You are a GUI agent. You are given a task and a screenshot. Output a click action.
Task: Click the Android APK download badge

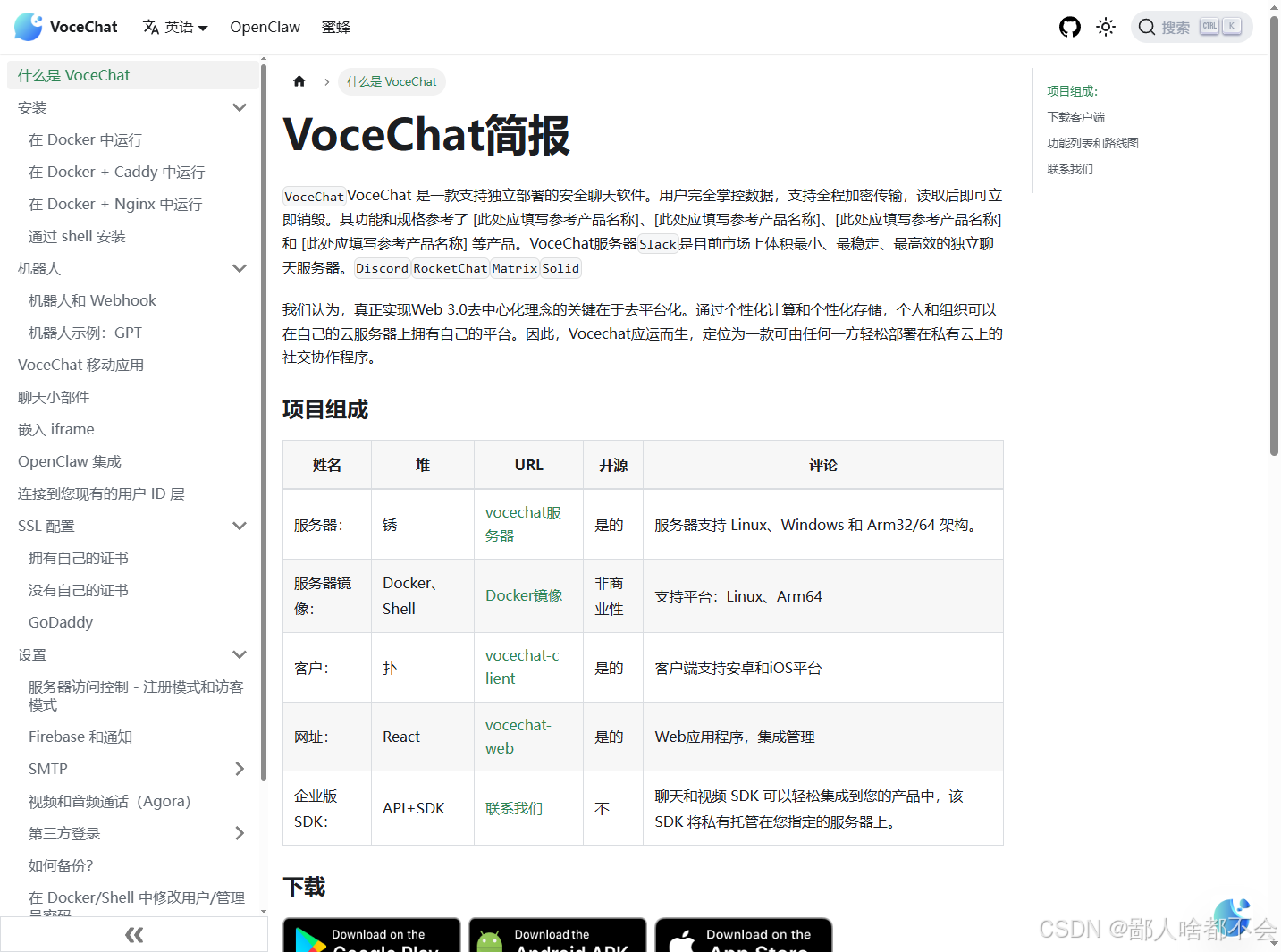tap(558, 935)
